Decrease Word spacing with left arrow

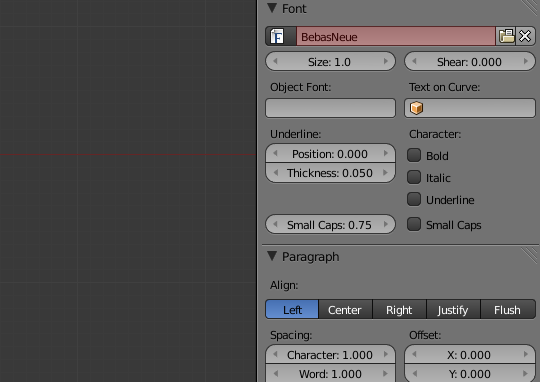(x=275, y=373)
